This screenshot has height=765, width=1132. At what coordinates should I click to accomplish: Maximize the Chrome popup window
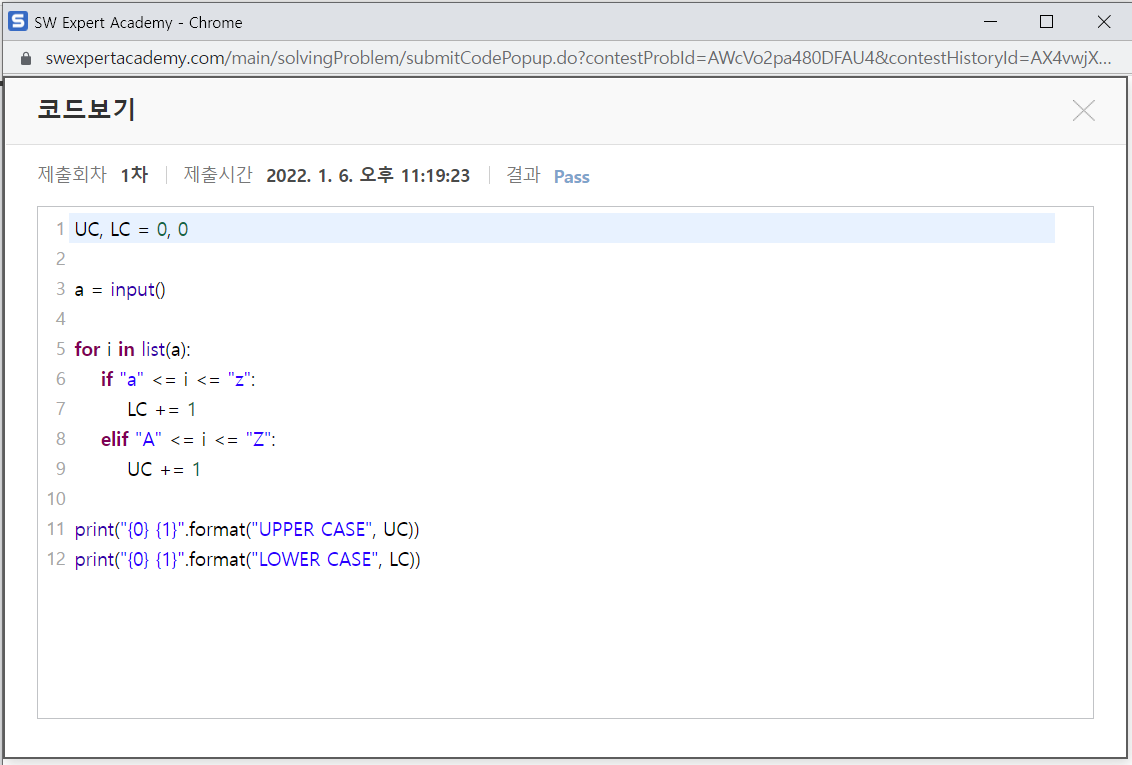click(1046, 22)
